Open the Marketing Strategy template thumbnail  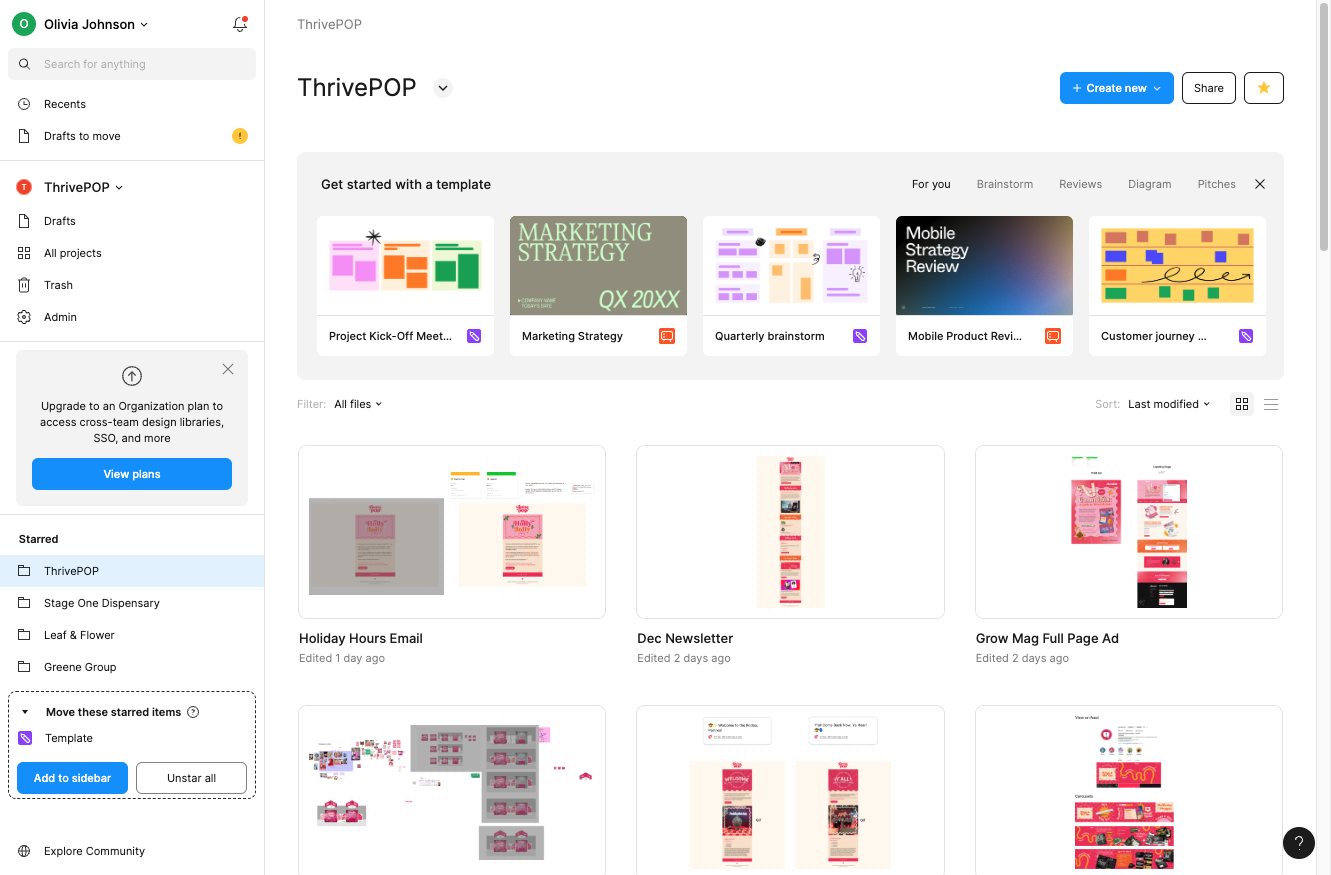click(x=598, y=266)
